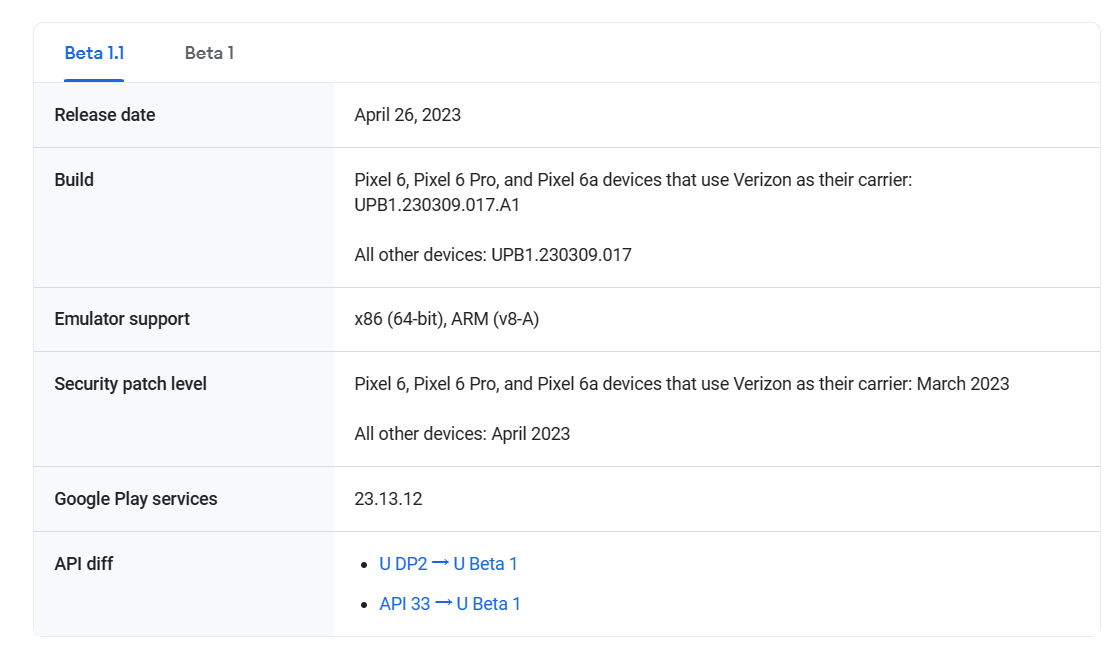Switch to the Beta 1.1 tab

pyautogui.click(x=94, y=53)
